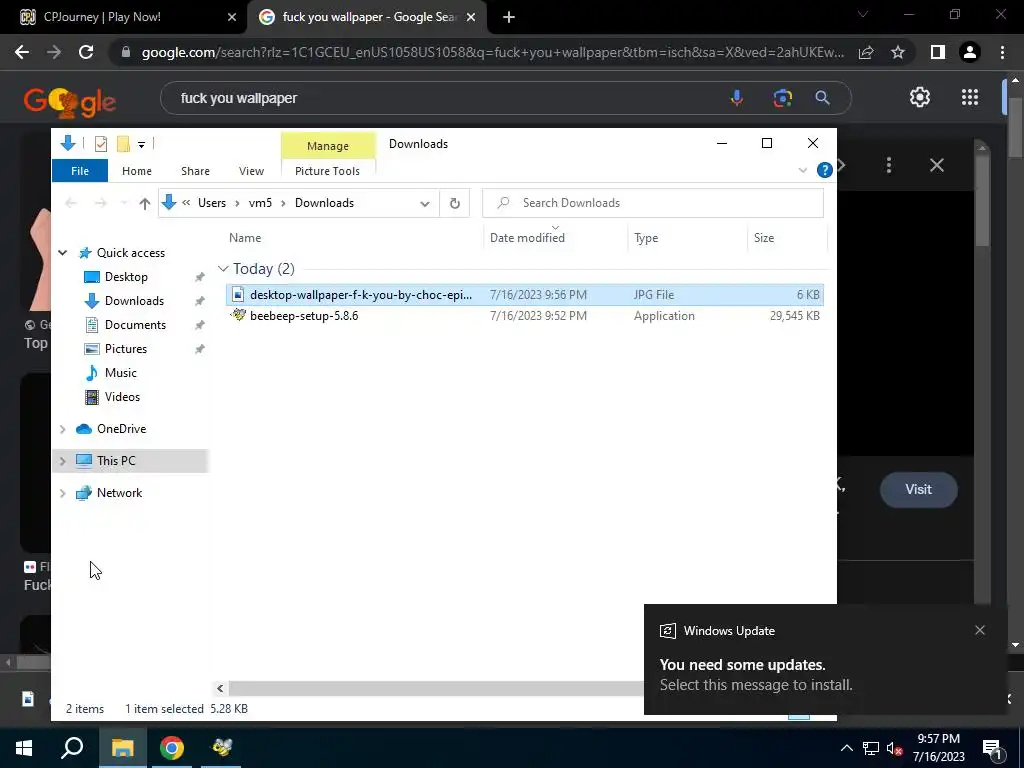Viewport: 1024px width, 768px height.
Task: Open the recent locations dropdown arrow
Action: point(124,203)
